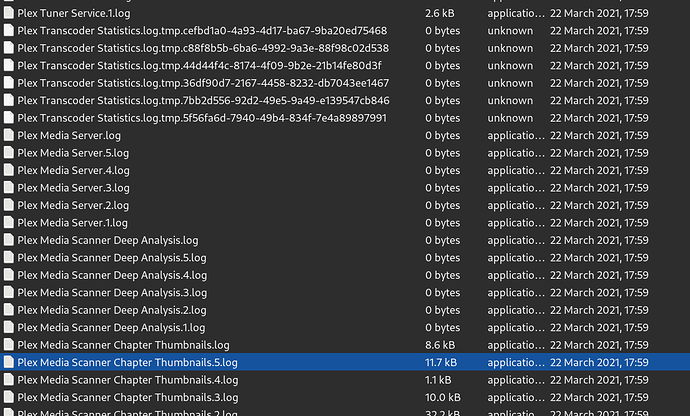Select file name Plex Media Server.5.log
This screenshot has height=416, width=690.
[x=73, y=153]
